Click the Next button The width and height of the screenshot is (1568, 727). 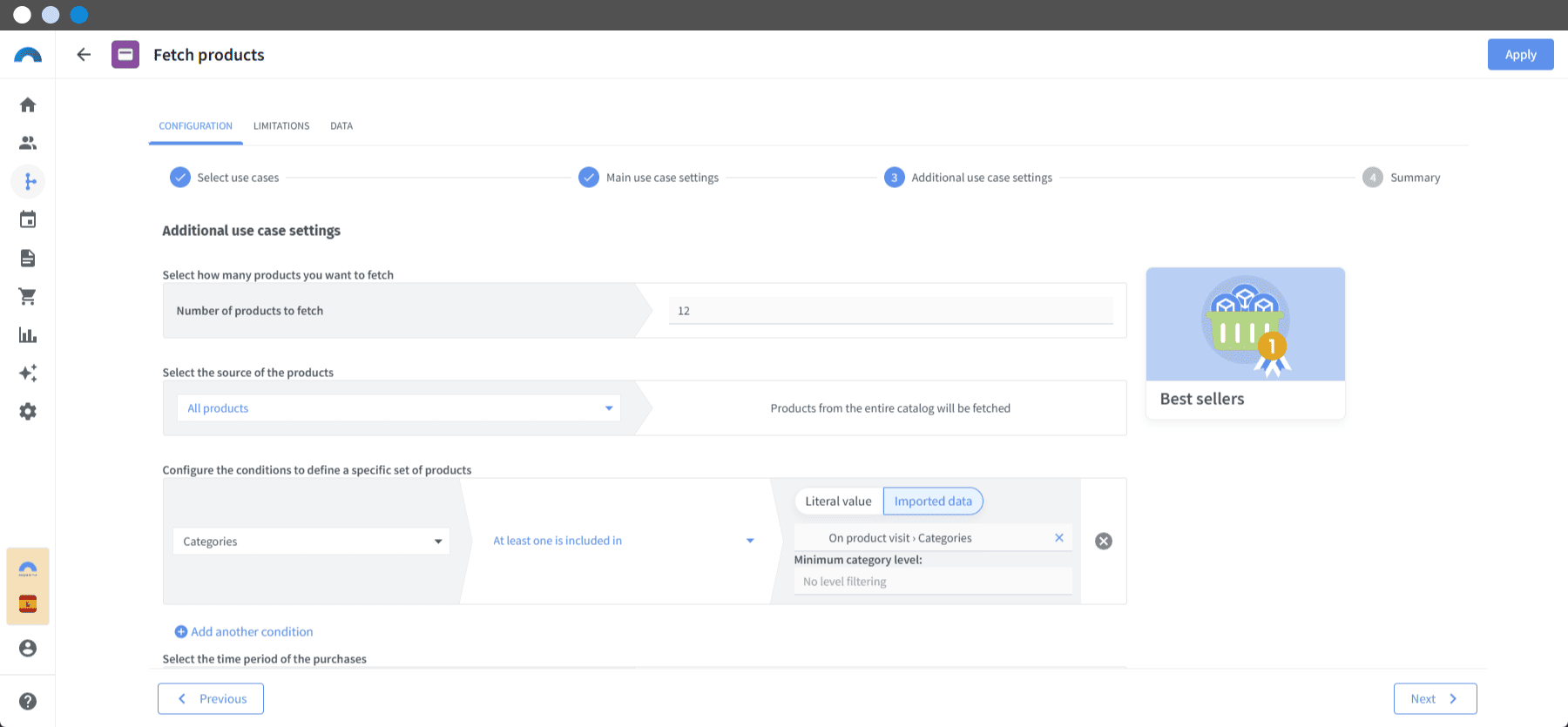click(x=1435, y=698)
